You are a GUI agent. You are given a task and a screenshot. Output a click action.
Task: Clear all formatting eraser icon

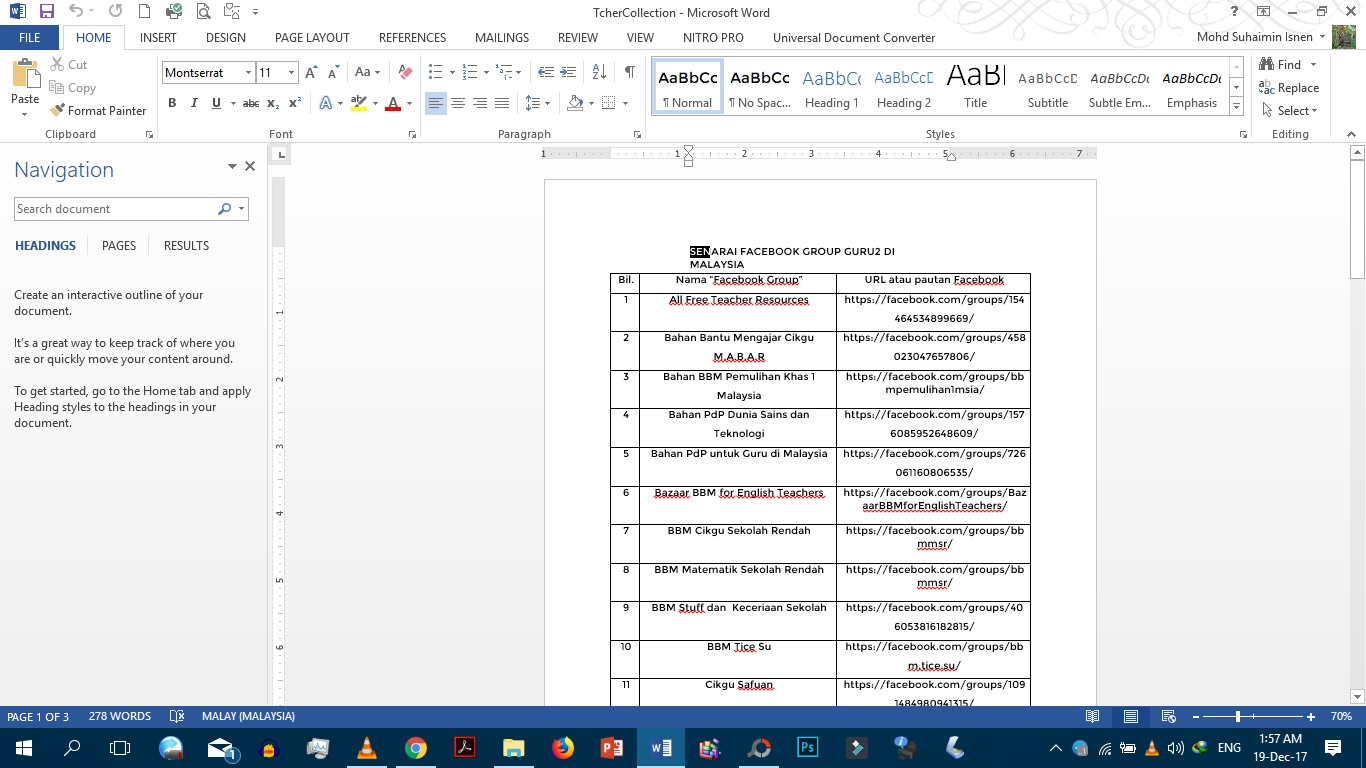coord(405,73)
